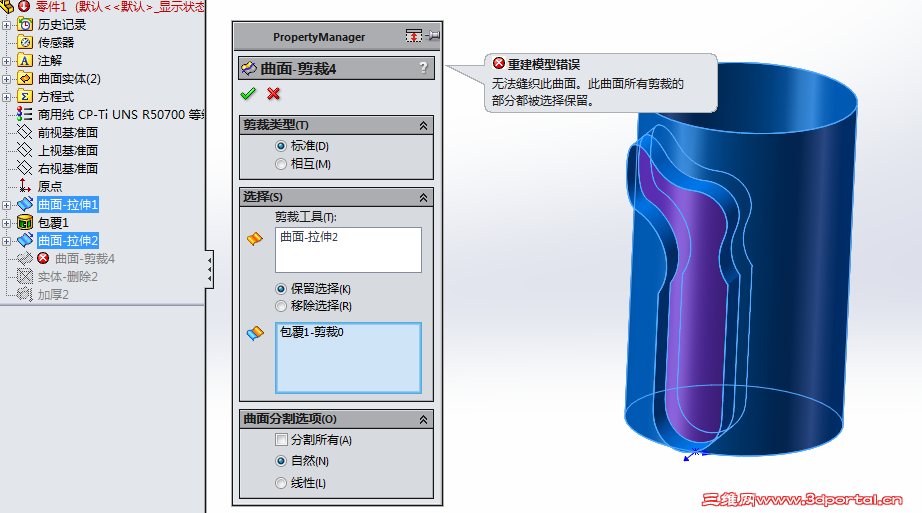Click the 包覆1 wrap feature icon

(25, 222)
